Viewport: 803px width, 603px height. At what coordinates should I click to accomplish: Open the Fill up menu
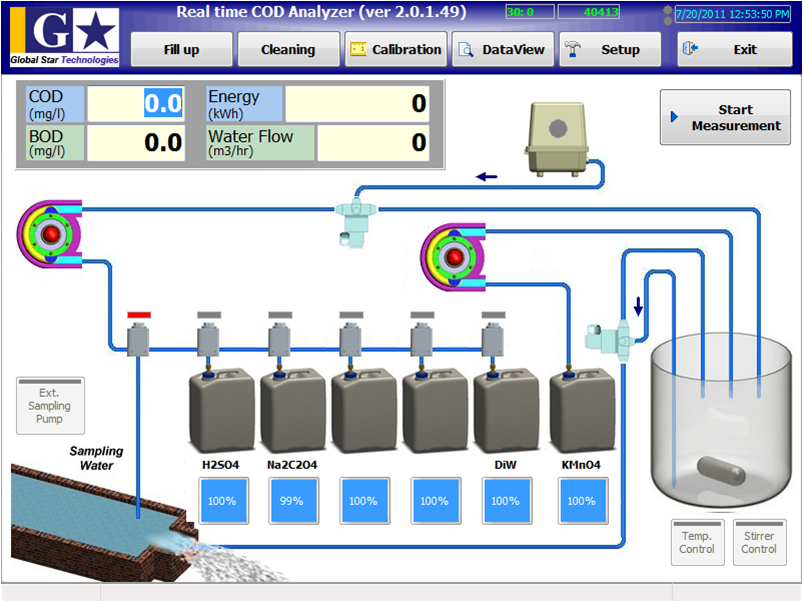(x=181, y=48)
